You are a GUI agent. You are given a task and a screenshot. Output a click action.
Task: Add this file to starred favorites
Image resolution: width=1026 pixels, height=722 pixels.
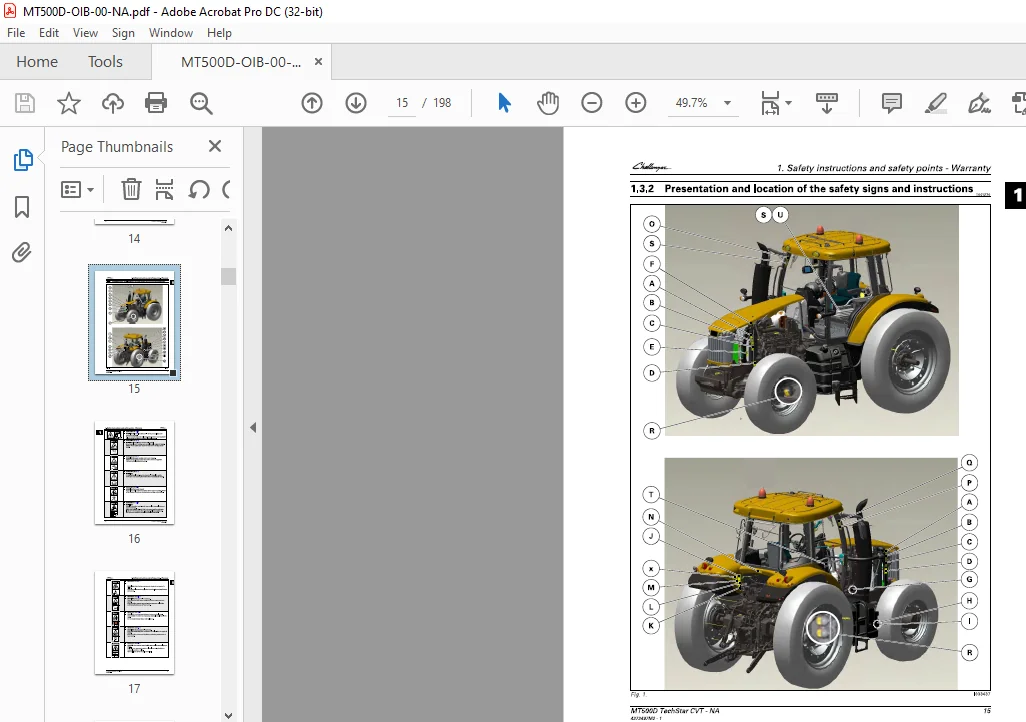pyautogui.click(x=69, y=103)
